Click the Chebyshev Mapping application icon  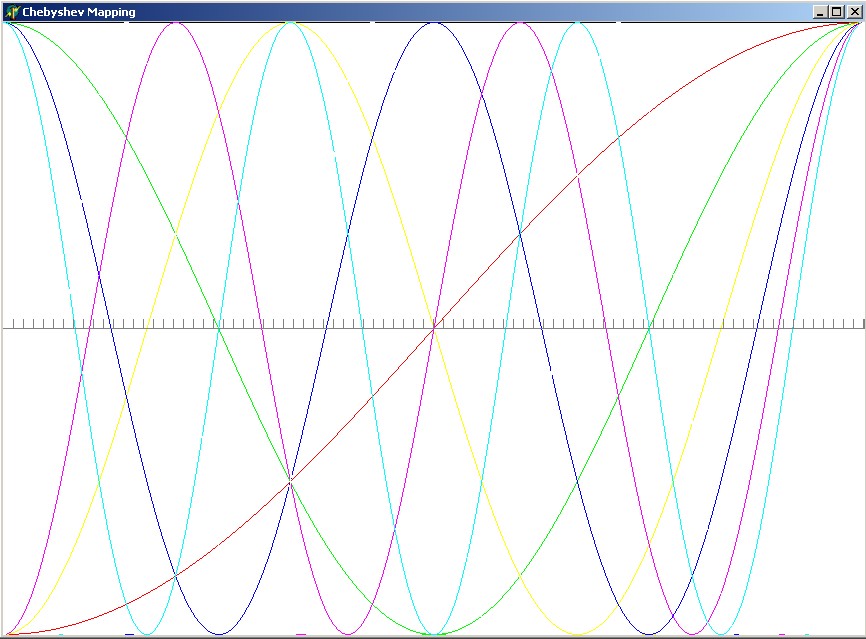tap(12, 12)
